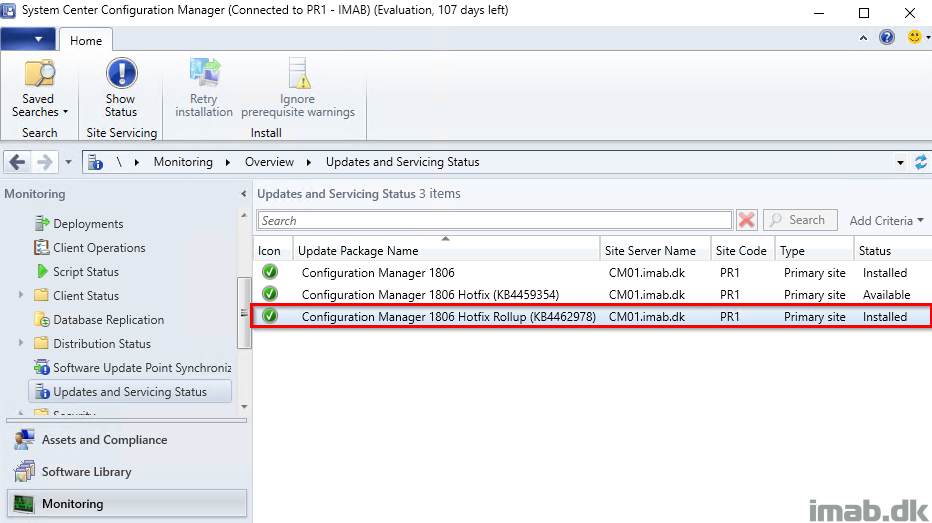Open the blue application menu dropdown
Image resolution: width=932 pixels, height=523 pixels.
coord(28,39)
